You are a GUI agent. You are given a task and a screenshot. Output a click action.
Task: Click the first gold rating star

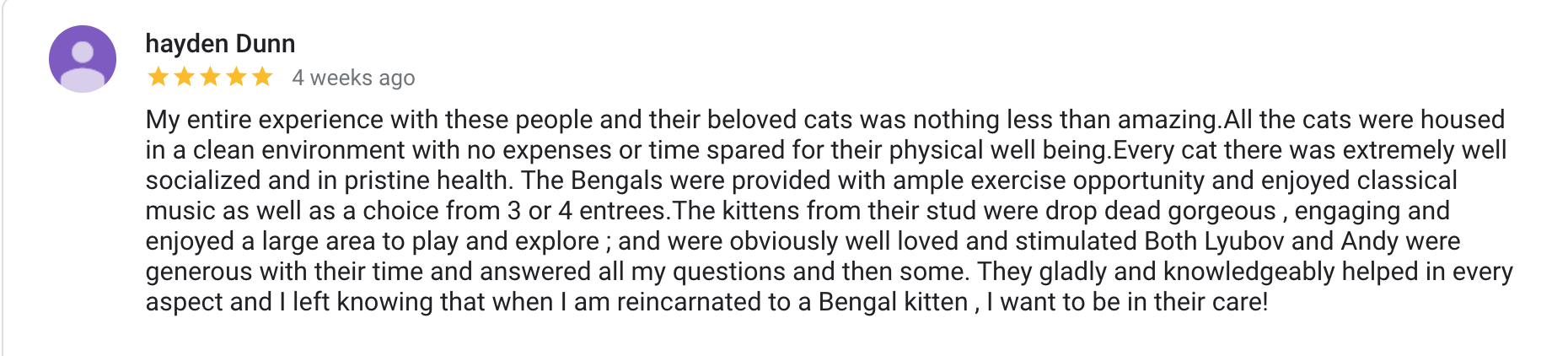tap(158, 77)
